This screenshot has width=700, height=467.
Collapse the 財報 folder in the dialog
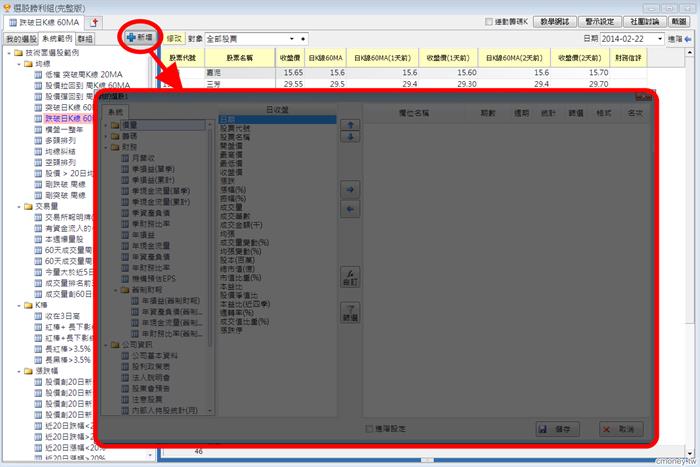click(106, 147)
